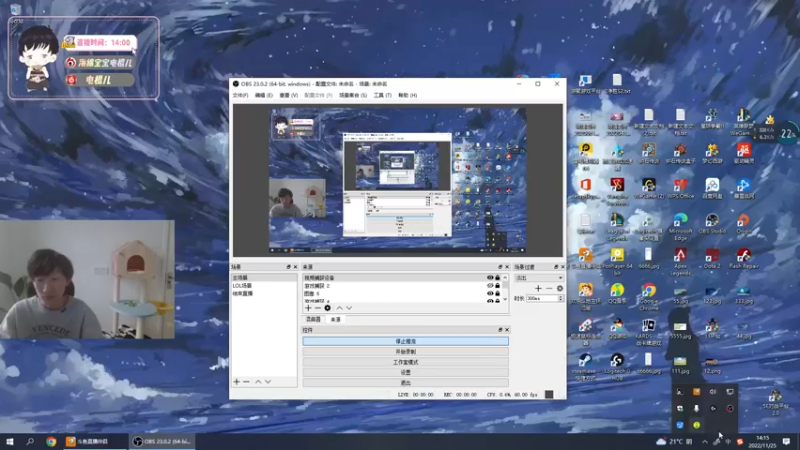The image size is (800, 450).
Task: Move selected scene down in list
Action: [x=268, y=382]
